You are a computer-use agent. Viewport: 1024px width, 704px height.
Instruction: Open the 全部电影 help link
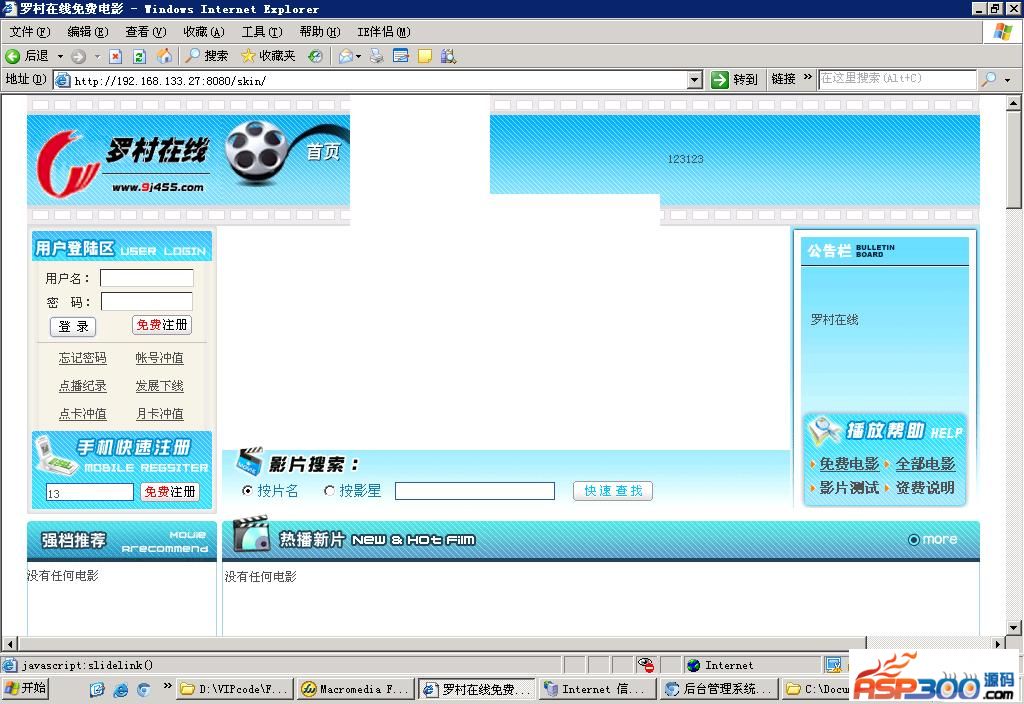[925, 464]
